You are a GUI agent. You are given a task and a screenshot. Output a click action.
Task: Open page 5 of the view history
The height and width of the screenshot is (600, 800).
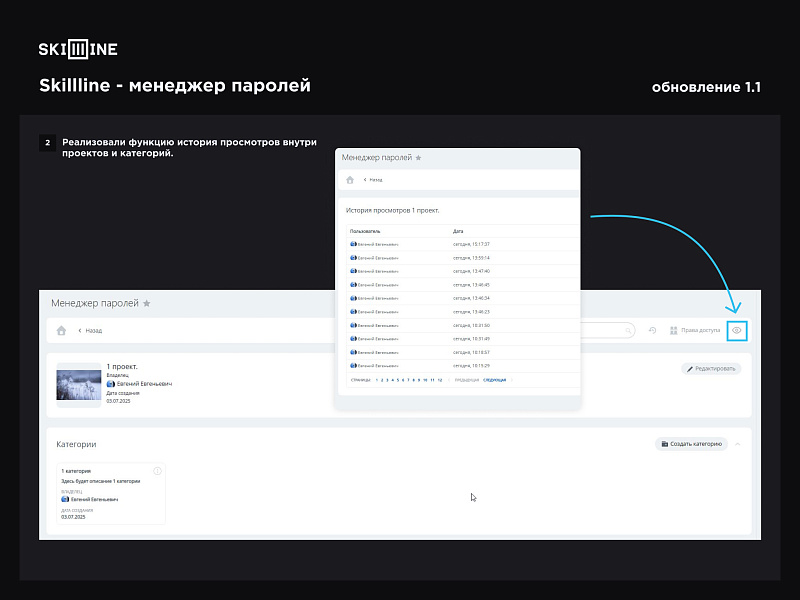point(398,380)
